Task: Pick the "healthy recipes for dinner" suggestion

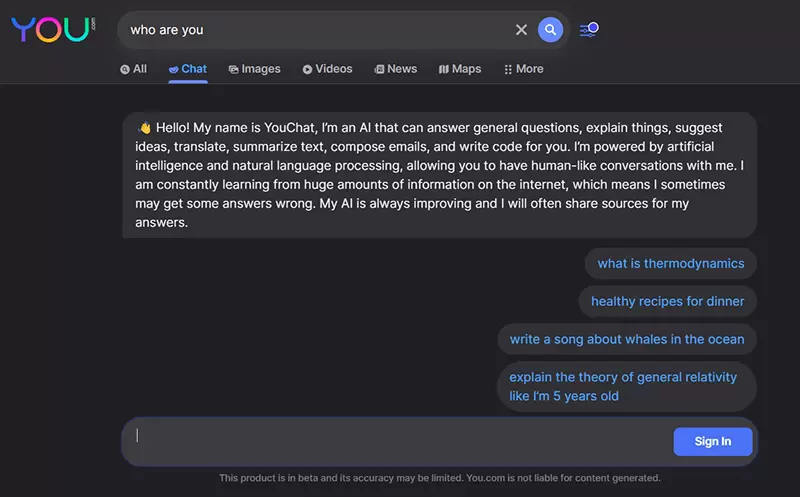Action: (x=667, y=301)
